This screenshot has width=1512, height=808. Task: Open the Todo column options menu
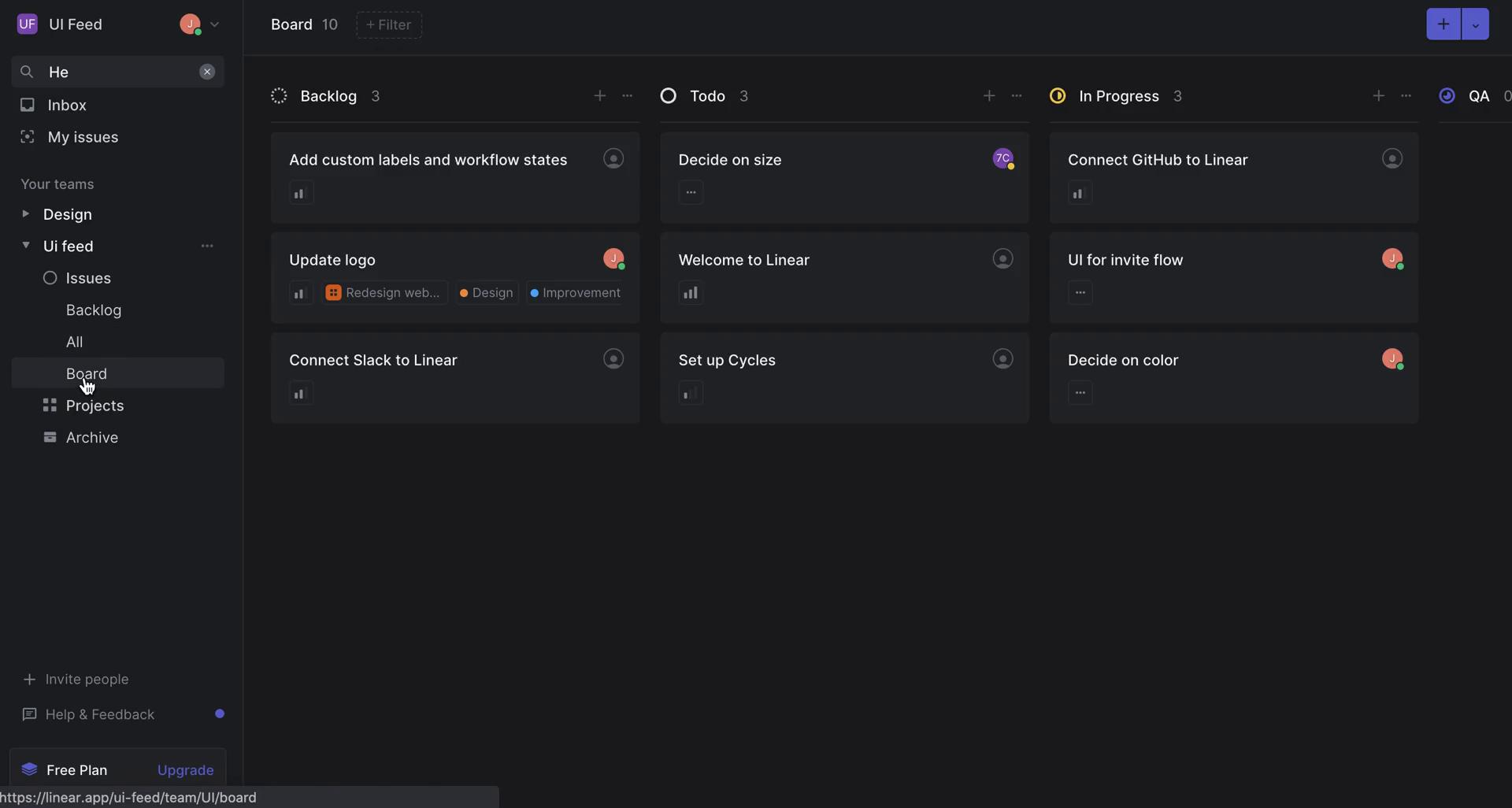[1017, 95]
